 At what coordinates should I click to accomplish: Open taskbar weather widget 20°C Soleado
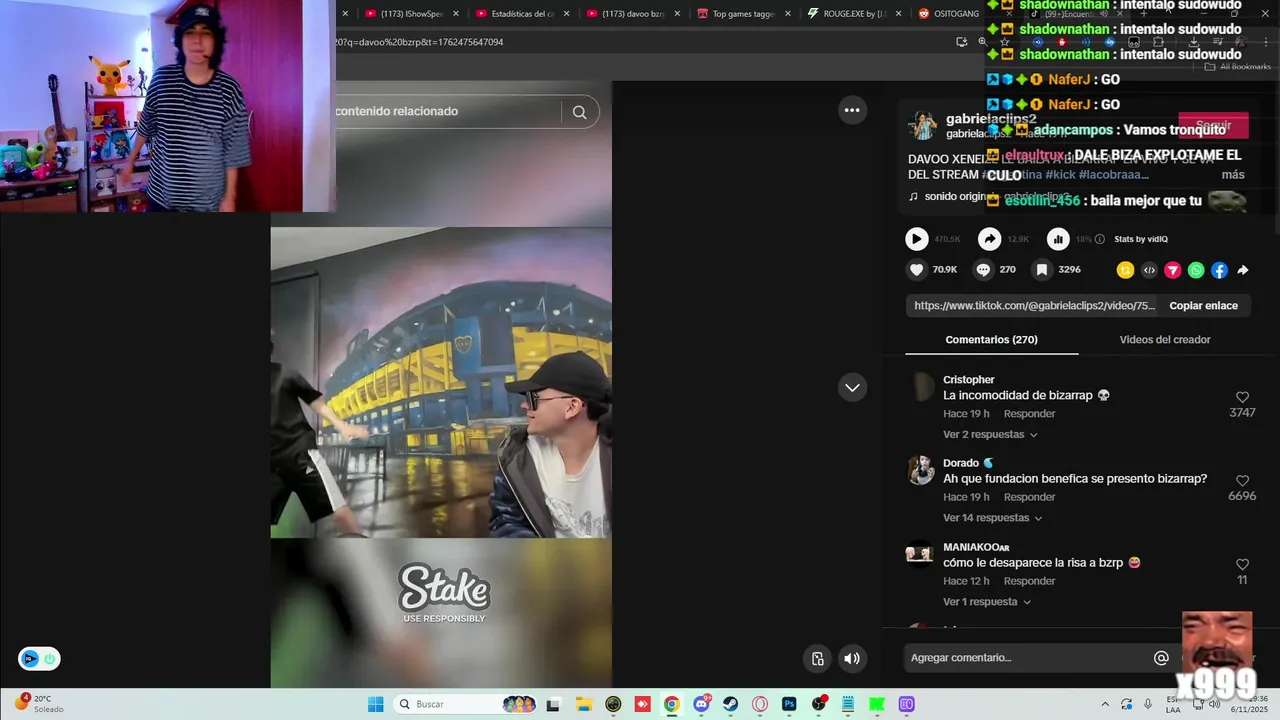39,704
